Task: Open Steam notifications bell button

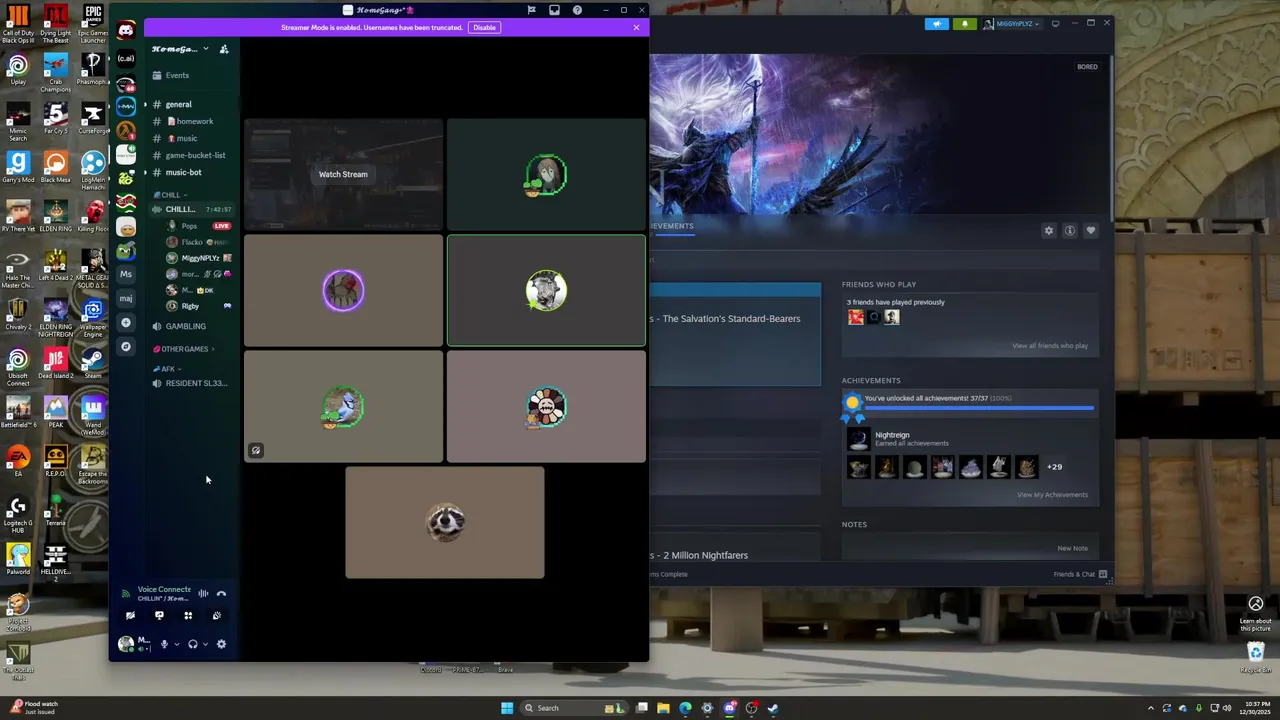Action: coord(965,24)
